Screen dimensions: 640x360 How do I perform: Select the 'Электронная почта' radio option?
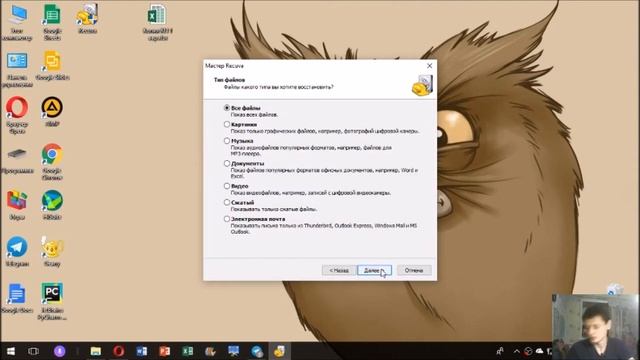227,219
